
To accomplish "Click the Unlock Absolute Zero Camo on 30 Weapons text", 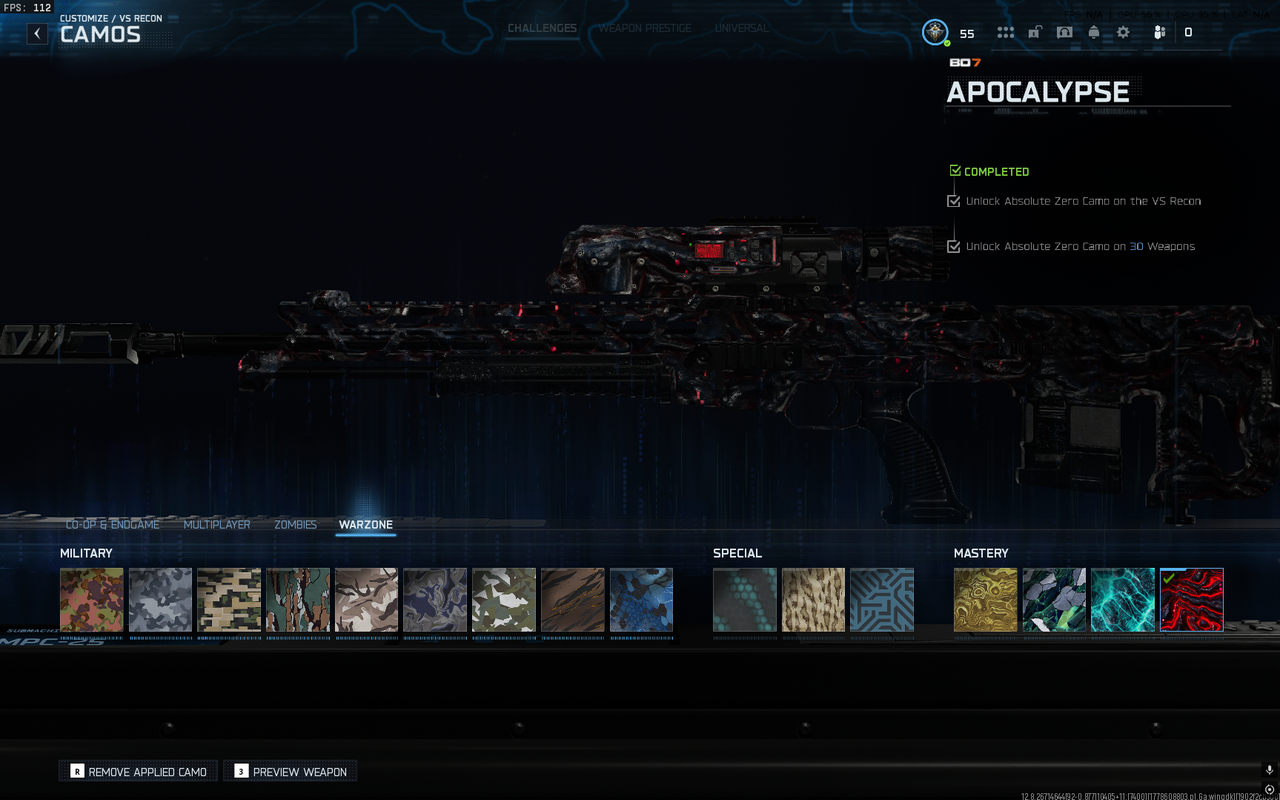I will [x=1080, y=246].
